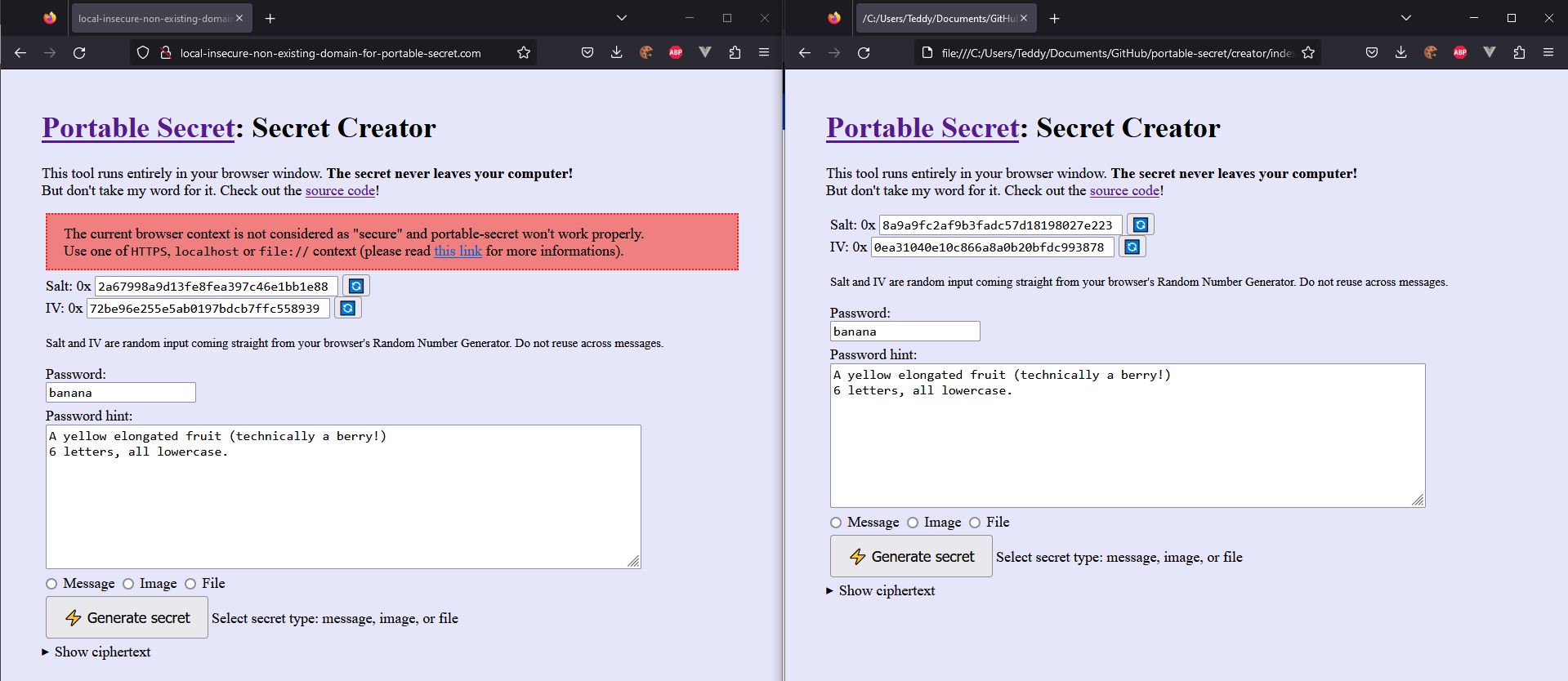
Task: Regenerate IV value in left window
Action: click(x=348, y=308)
